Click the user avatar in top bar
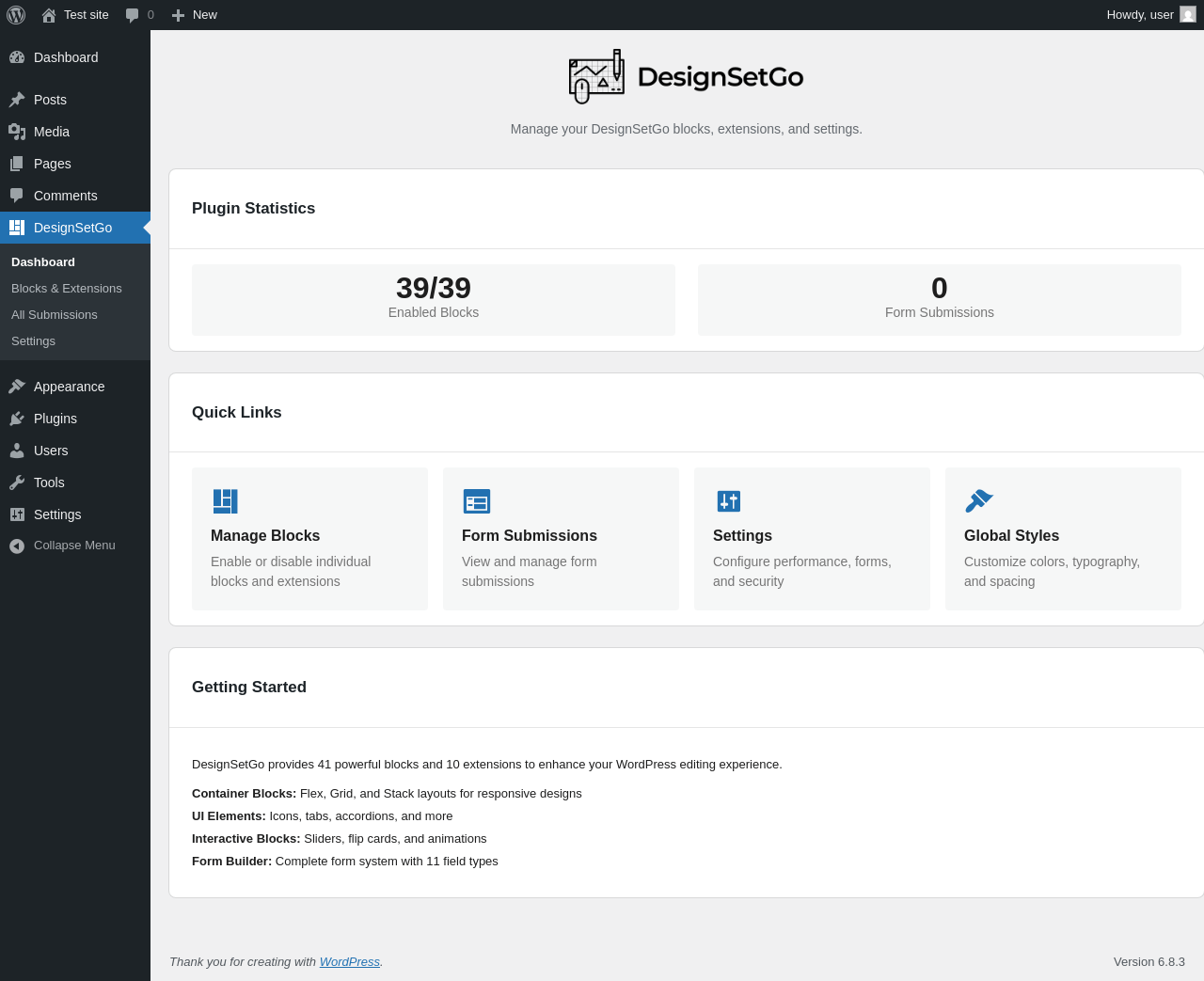The width and height of the screenshot is (1204, 981). tap(1188, 15)
